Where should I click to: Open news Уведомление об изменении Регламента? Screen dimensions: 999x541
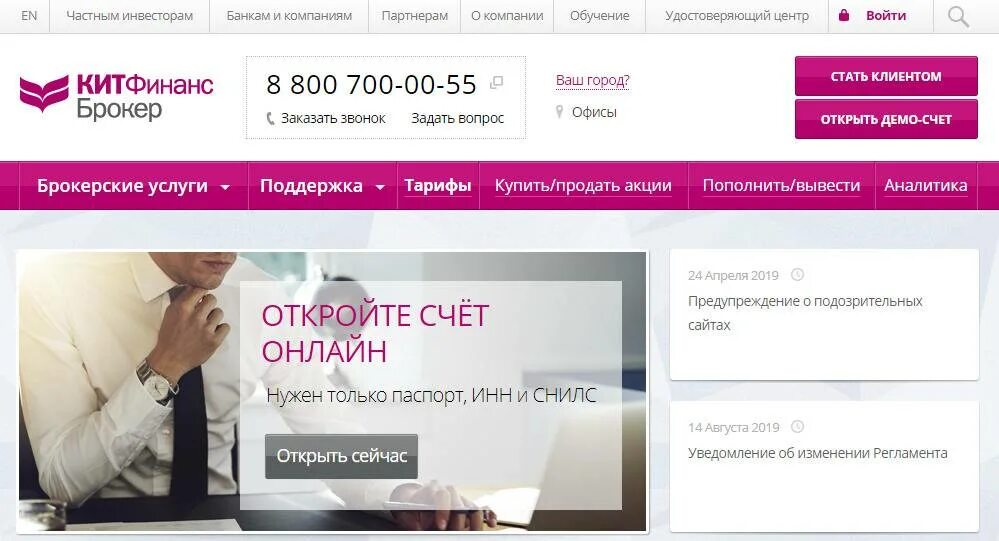[x=817, y=453]
